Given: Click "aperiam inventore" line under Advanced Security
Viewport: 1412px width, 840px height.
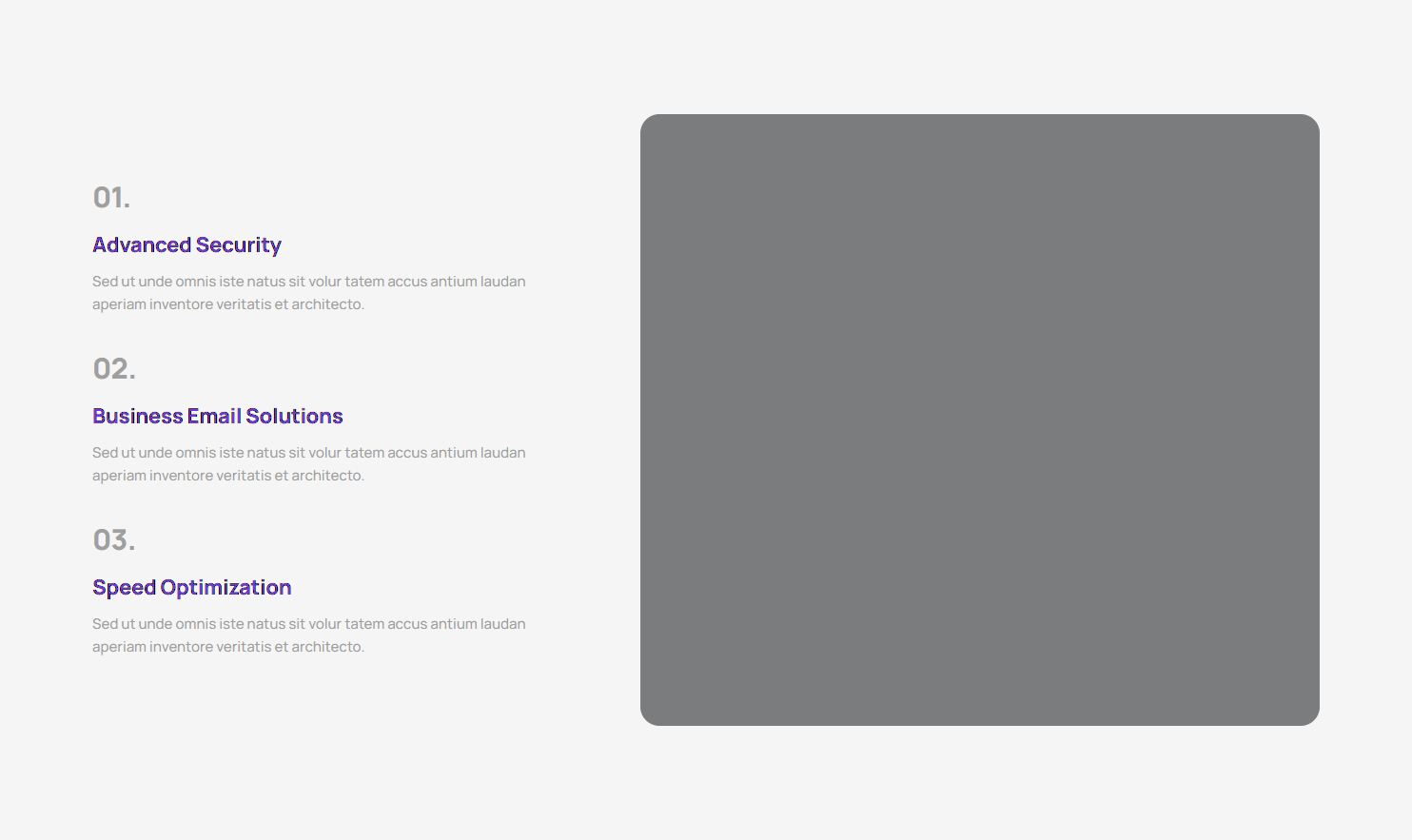Looking at the screenshot, I should (x=227, y=304).
